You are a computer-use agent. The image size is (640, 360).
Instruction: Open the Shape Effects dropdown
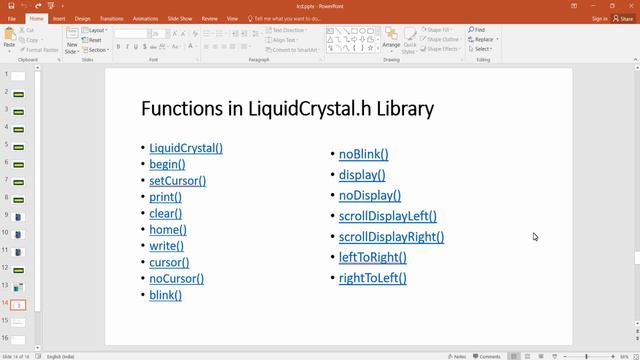pyautogui.click(x=440, y=49)
